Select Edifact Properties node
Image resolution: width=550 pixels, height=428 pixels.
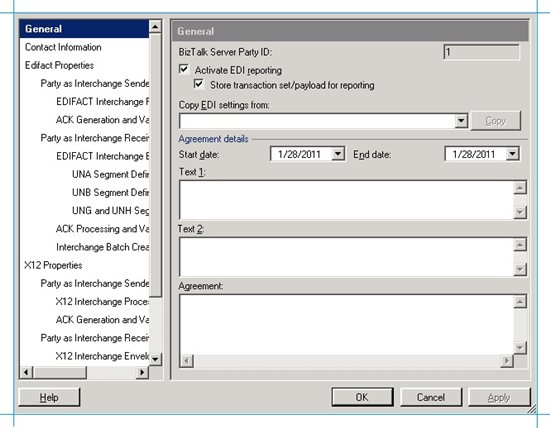point(59,65)
